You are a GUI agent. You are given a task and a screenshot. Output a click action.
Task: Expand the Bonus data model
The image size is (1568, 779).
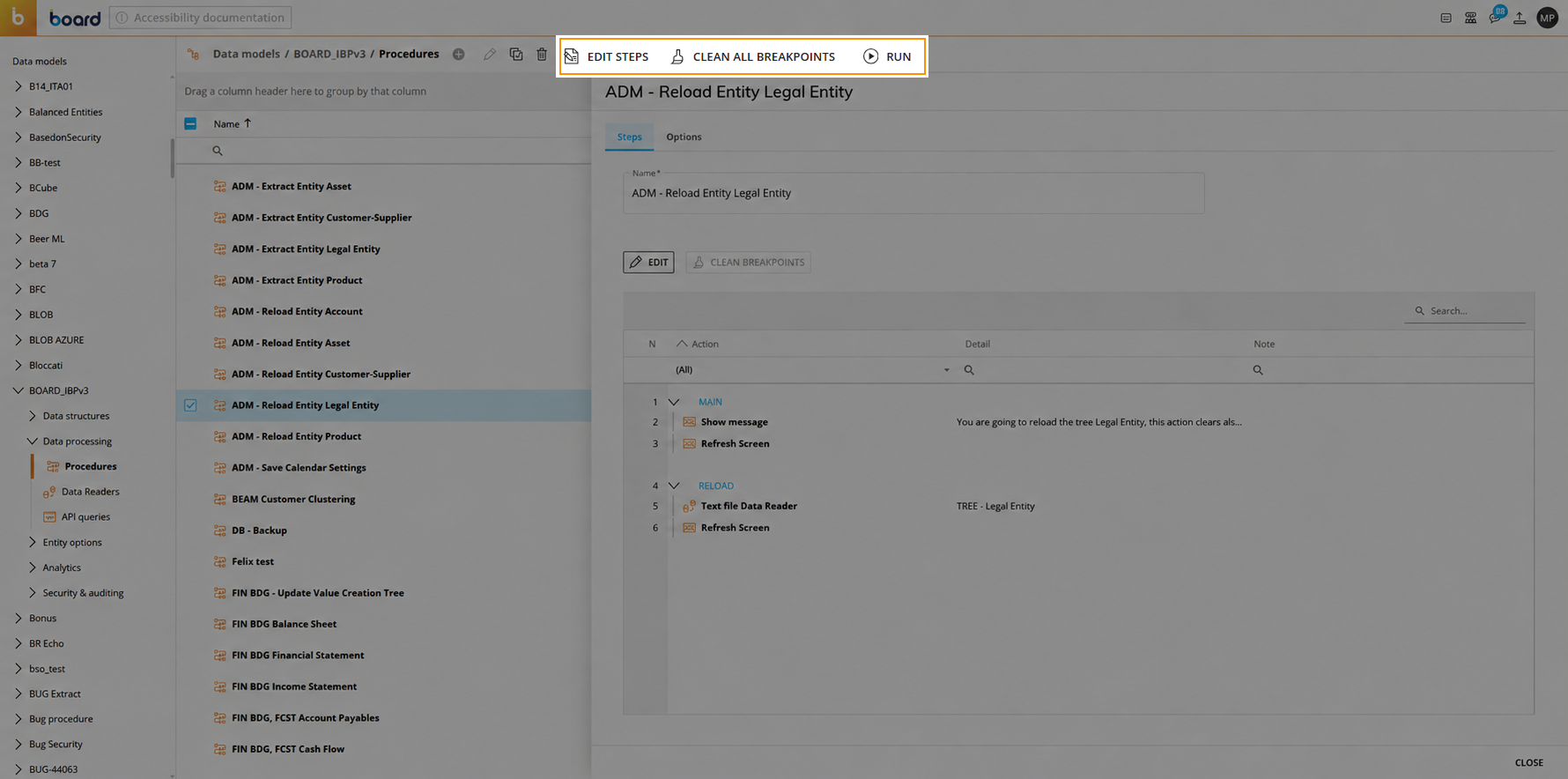click(x=18, y=619)
